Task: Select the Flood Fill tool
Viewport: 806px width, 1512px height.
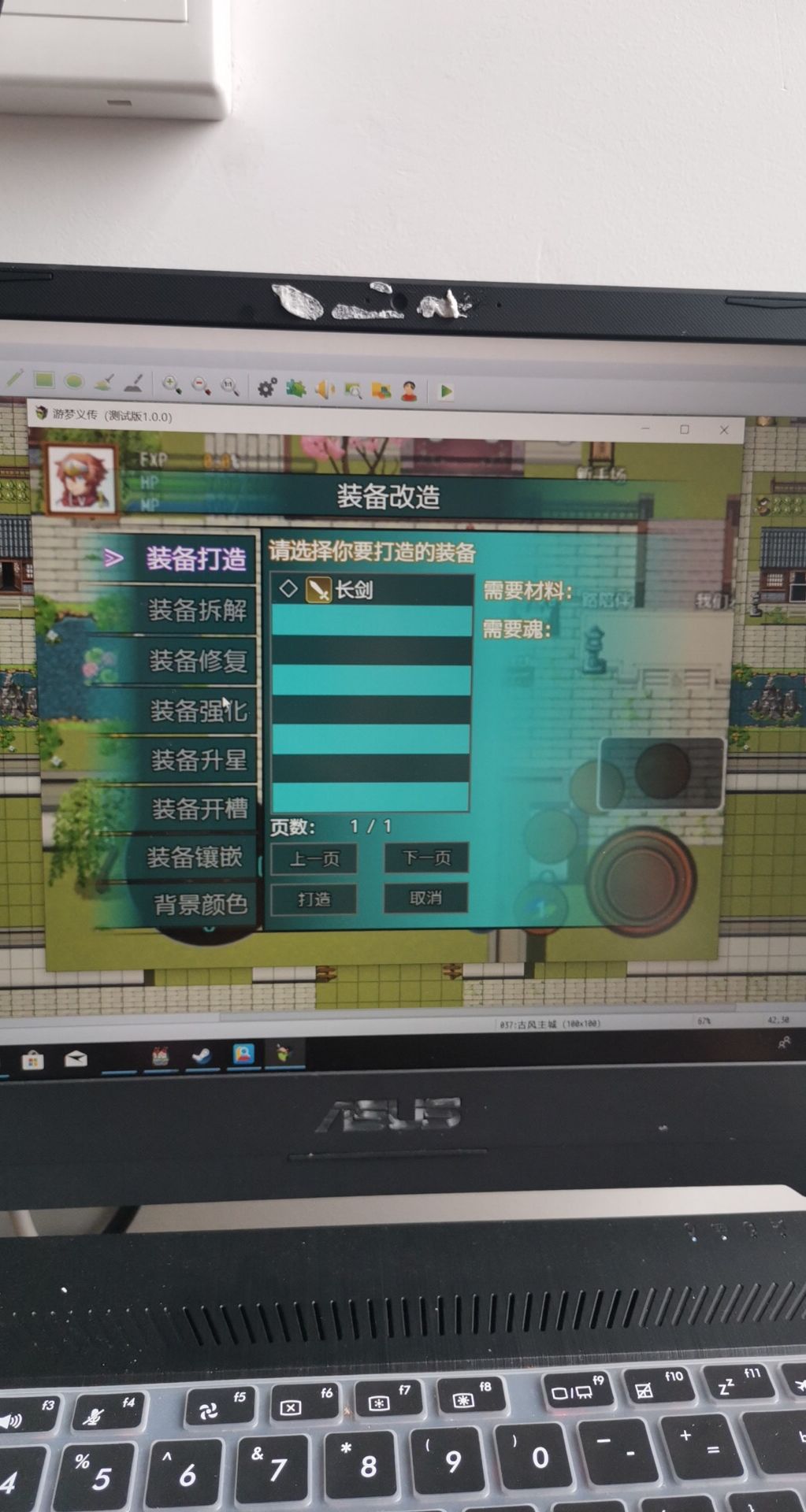Action: (x=104, y=382)
